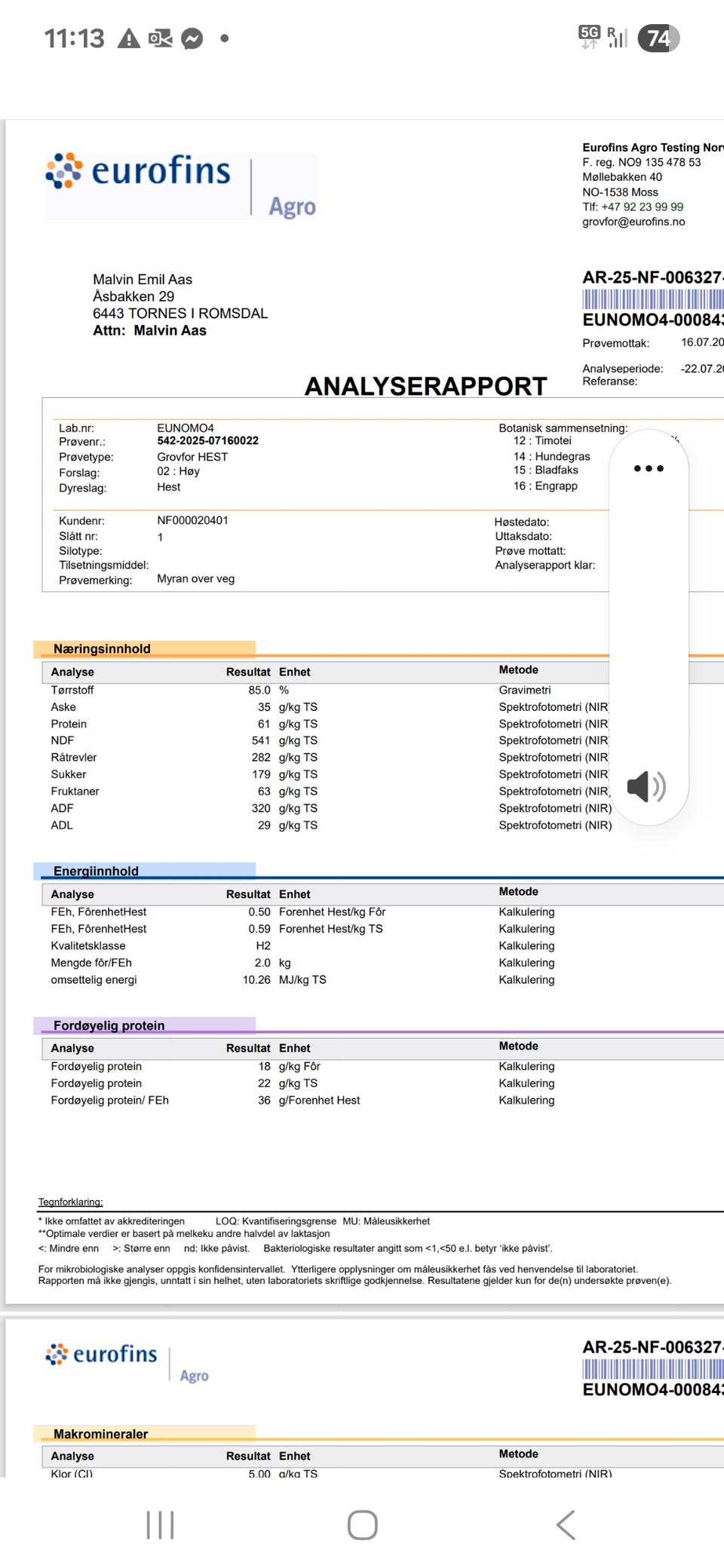Tap the Tørrstoff result 85.0

pyautogui.click(x=259, y=690)
